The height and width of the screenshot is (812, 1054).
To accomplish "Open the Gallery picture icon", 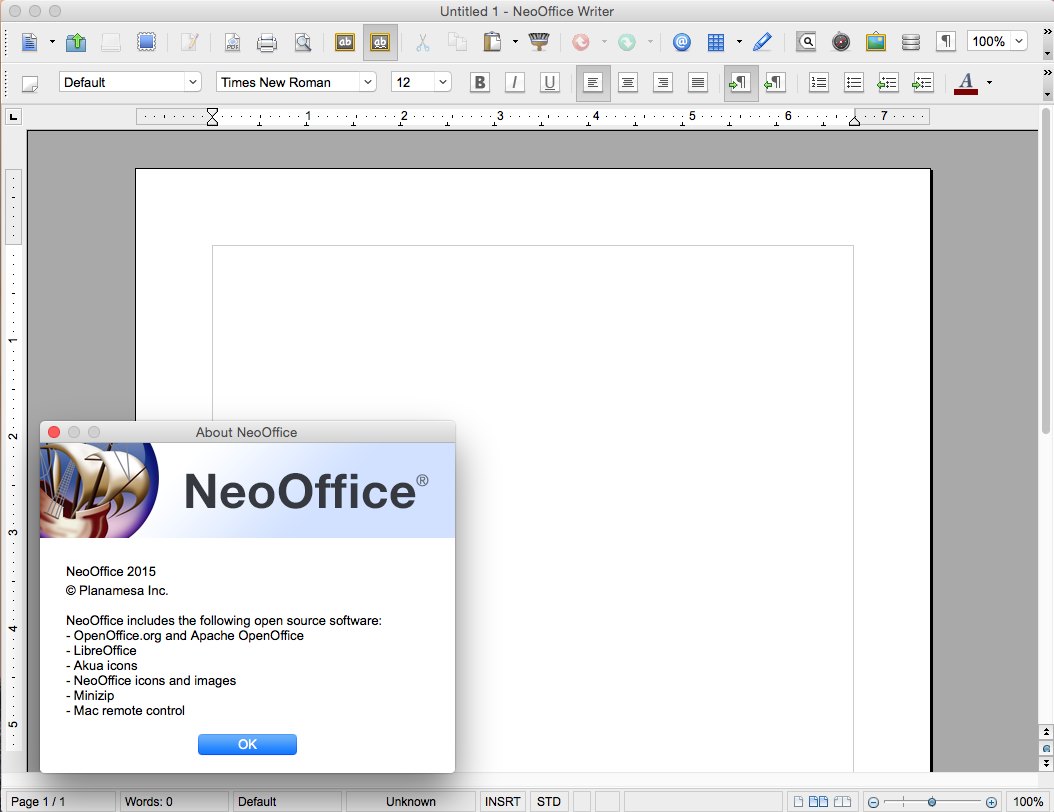I will pos(875,42).
